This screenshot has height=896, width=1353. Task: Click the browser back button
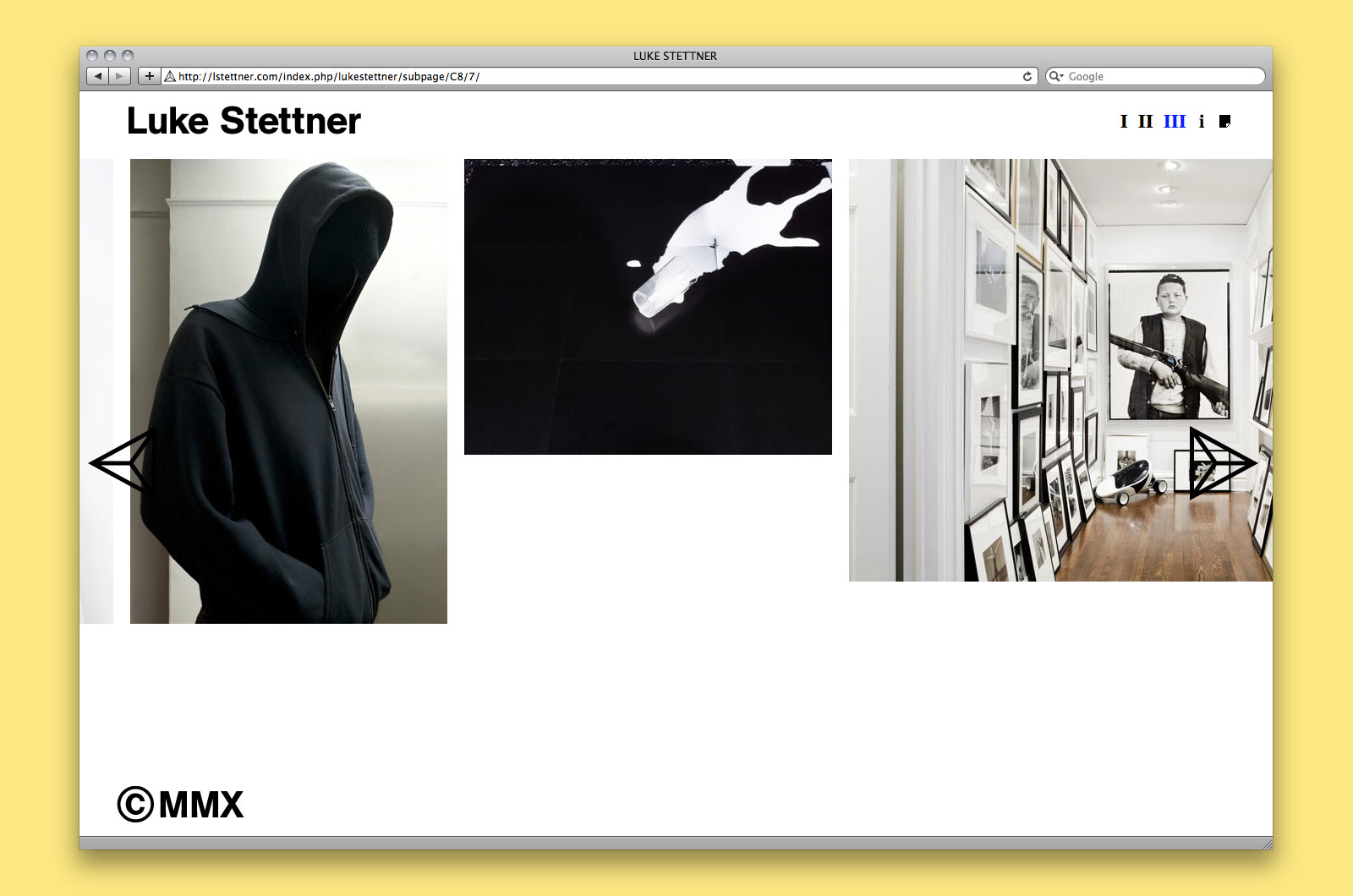98,76
